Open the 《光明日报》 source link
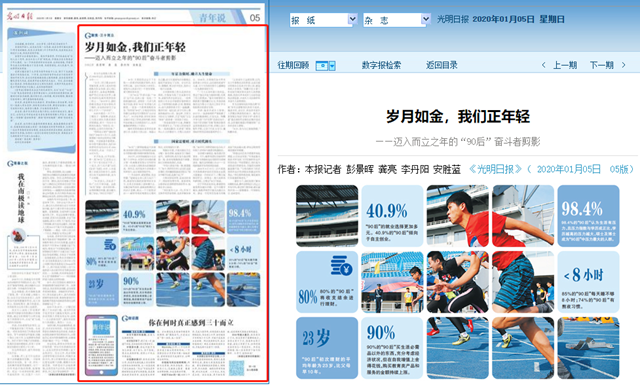This screenshot has height=388, width=640. [x=496, y=169]
